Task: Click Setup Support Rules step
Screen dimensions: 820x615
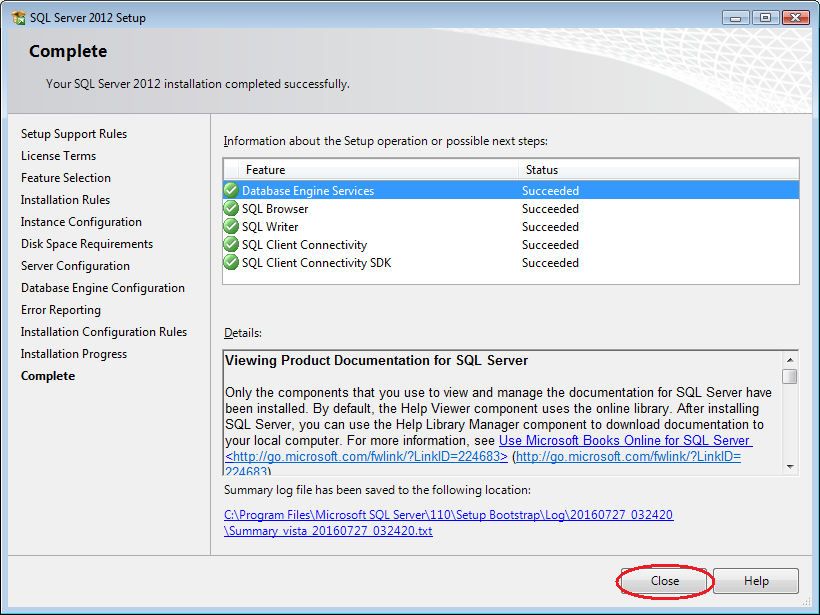Action: point(74,134)
